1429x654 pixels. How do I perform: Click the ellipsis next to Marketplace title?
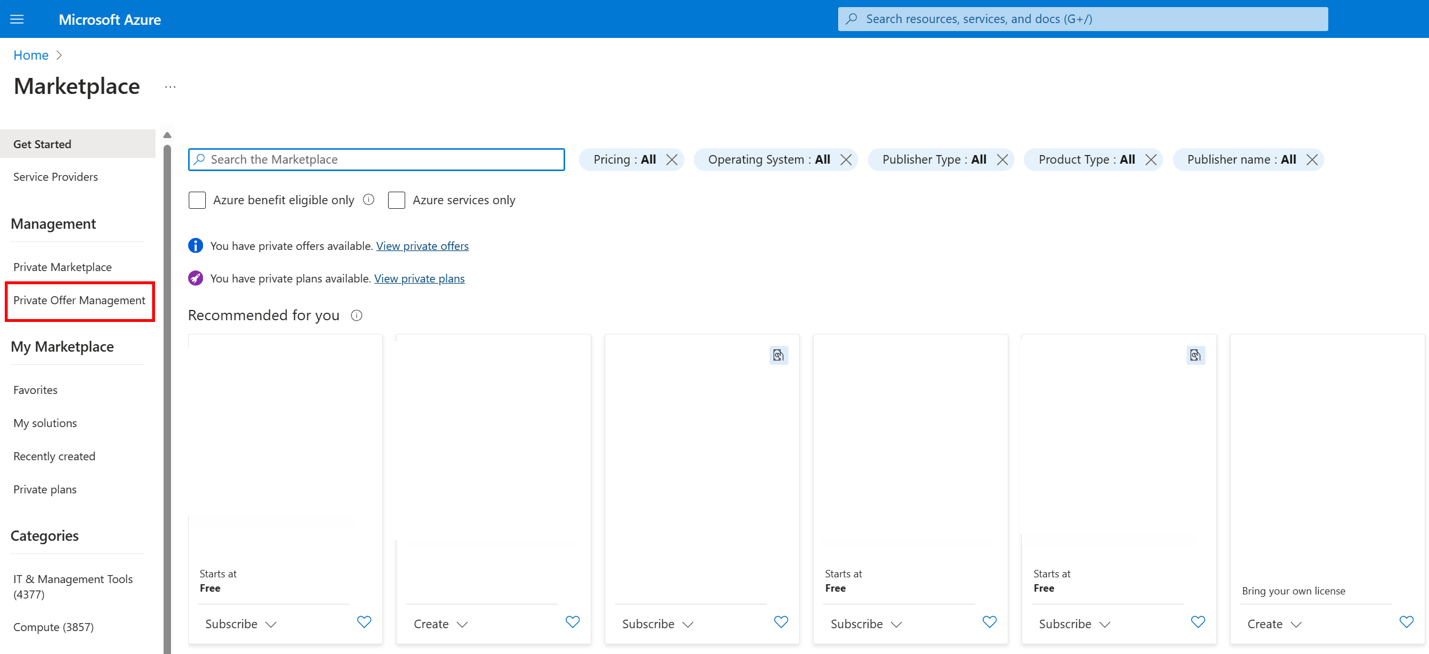[170, 87]
